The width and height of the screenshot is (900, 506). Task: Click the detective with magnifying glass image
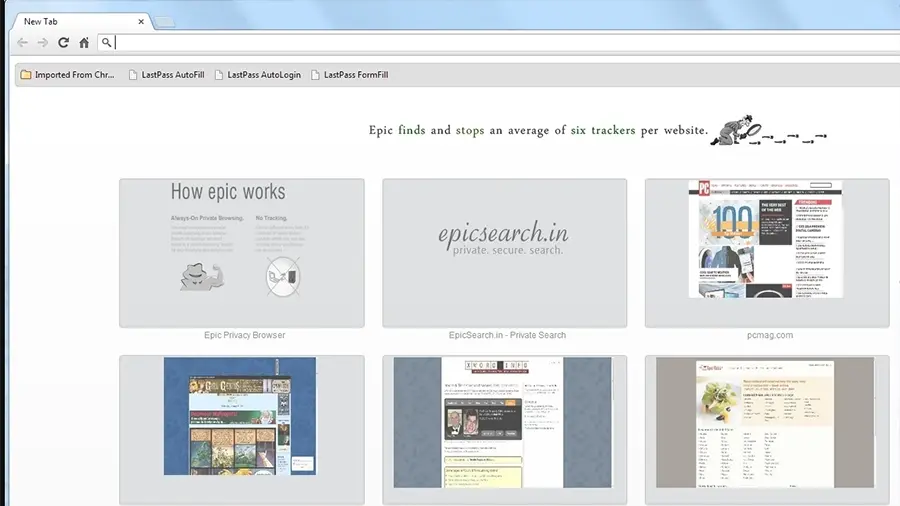click(769, 130)
